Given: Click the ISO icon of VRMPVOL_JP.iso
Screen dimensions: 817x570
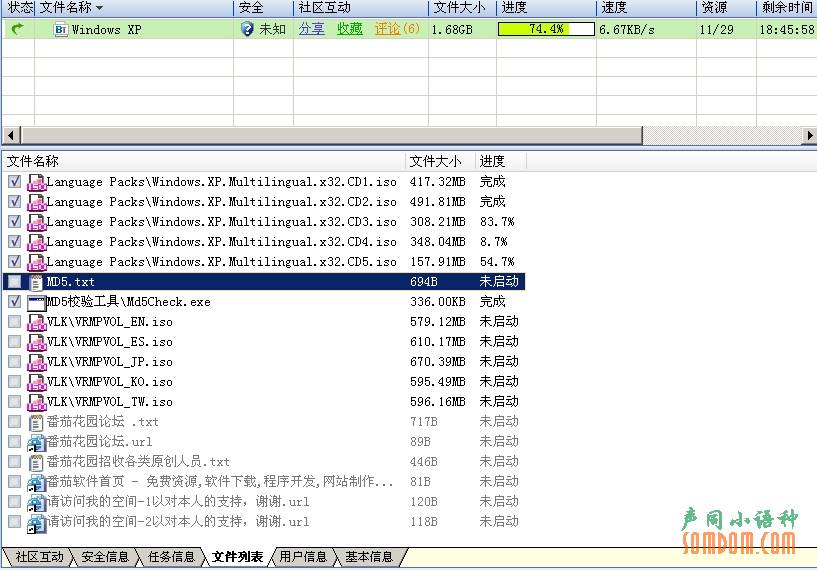Looking at the screenshot, I should coord(36,362).
